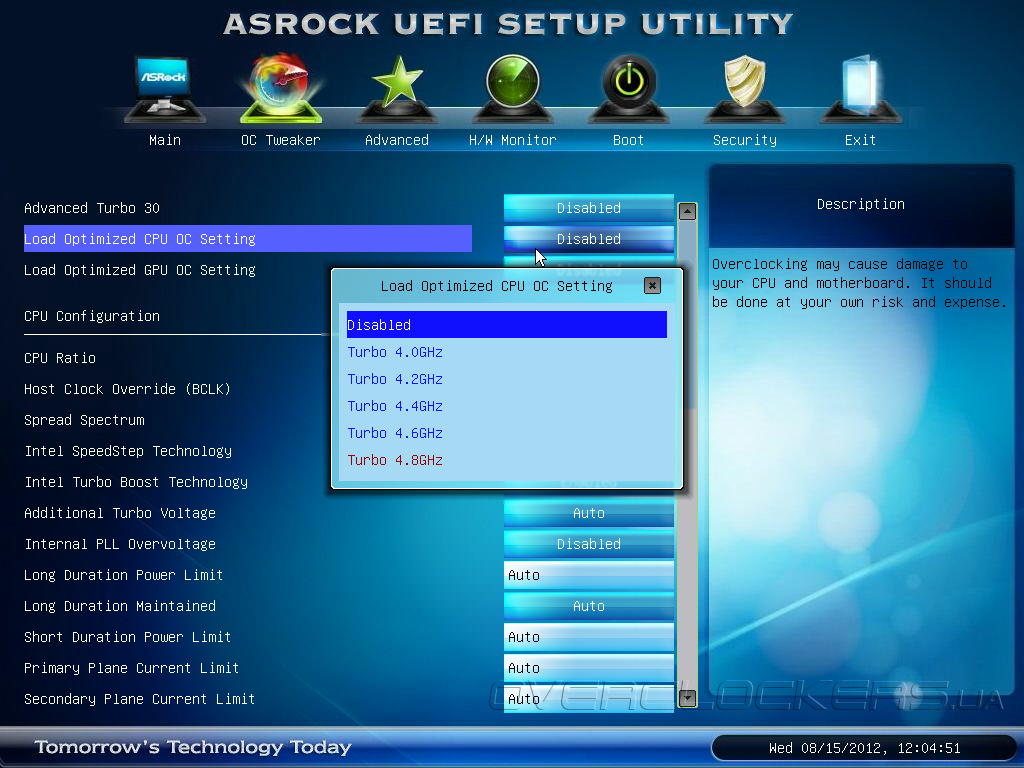Viewport: 1024px width, 768px height.
Task: Select Load Optimized CPU OC Setting row
Action: point(248,239)
